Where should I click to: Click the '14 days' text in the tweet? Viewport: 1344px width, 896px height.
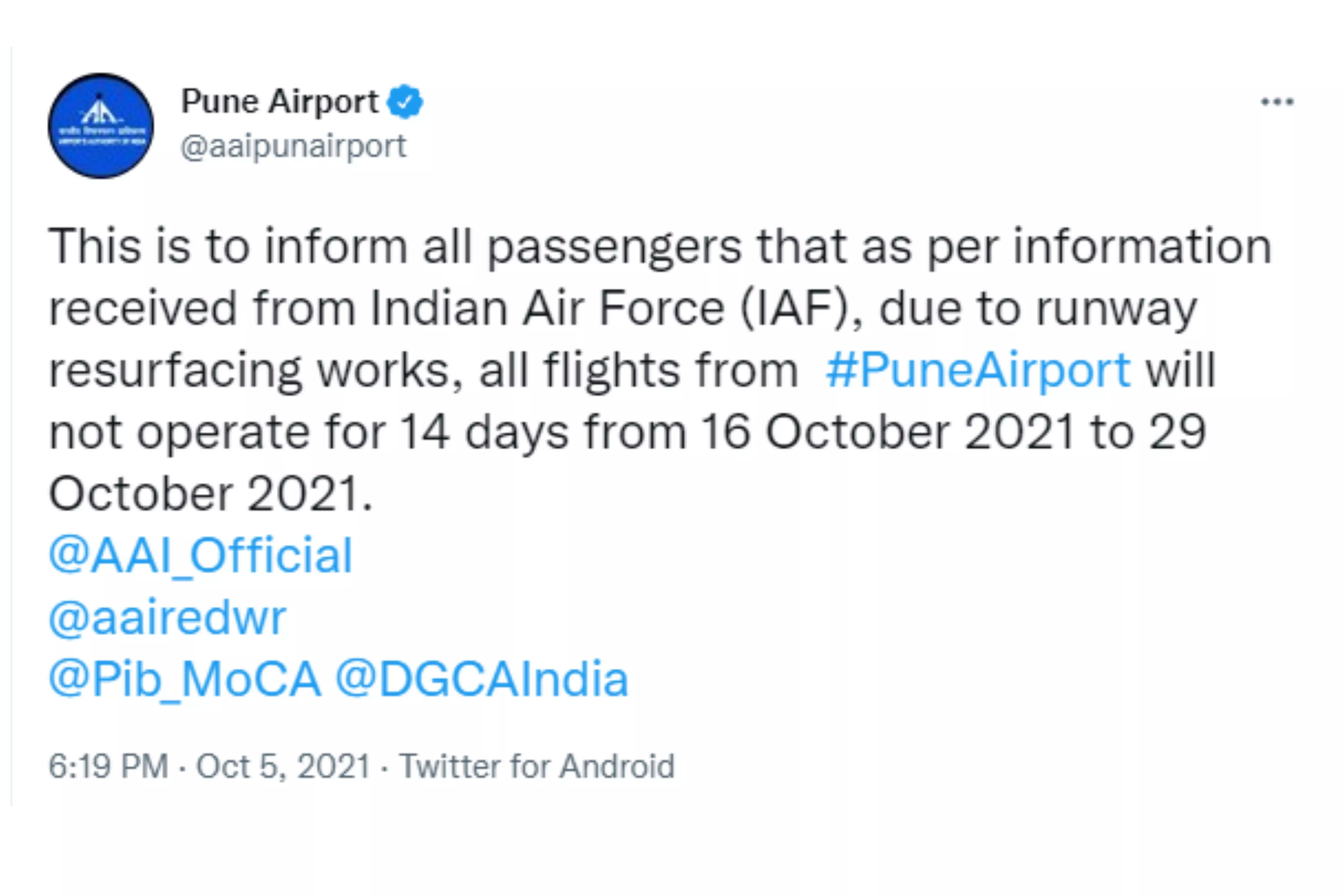click(484, 433)
